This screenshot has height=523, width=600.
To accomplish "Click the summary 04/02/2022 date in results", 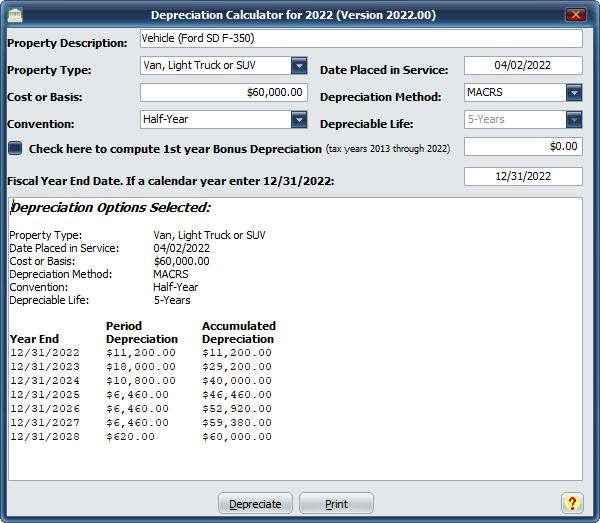I will (x=181, y=248).
